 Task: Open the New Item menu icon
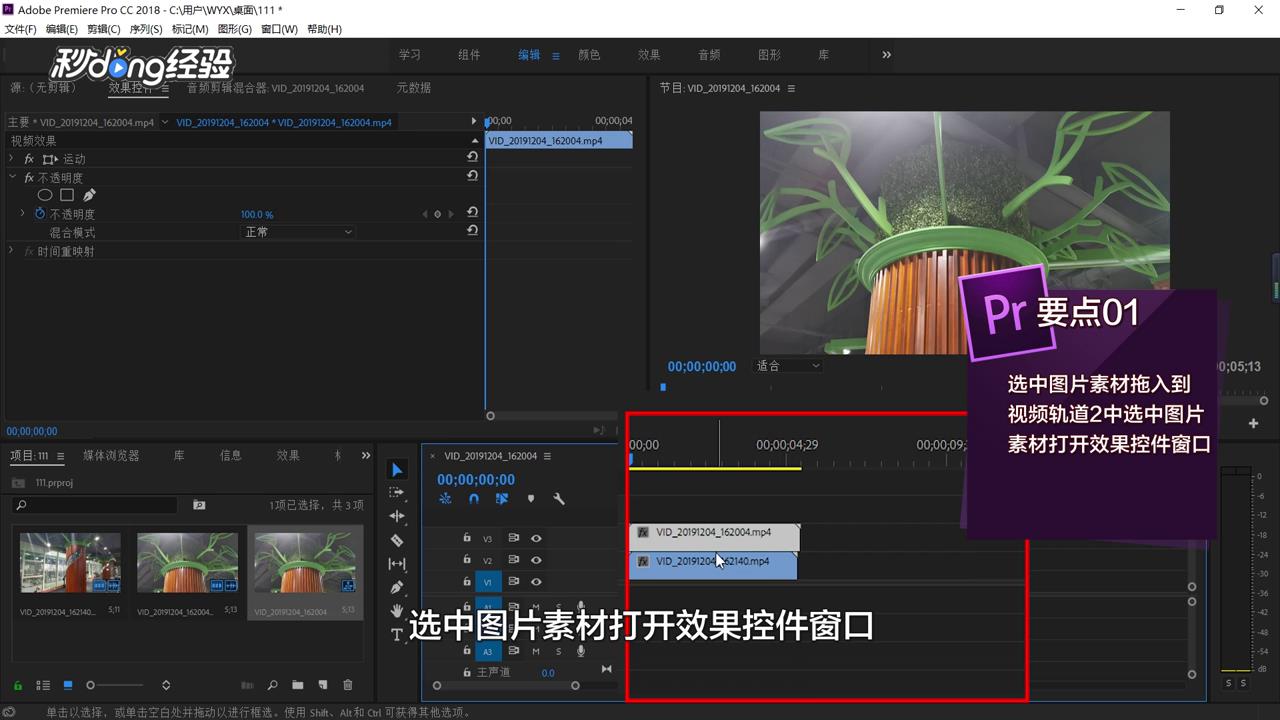322,685
